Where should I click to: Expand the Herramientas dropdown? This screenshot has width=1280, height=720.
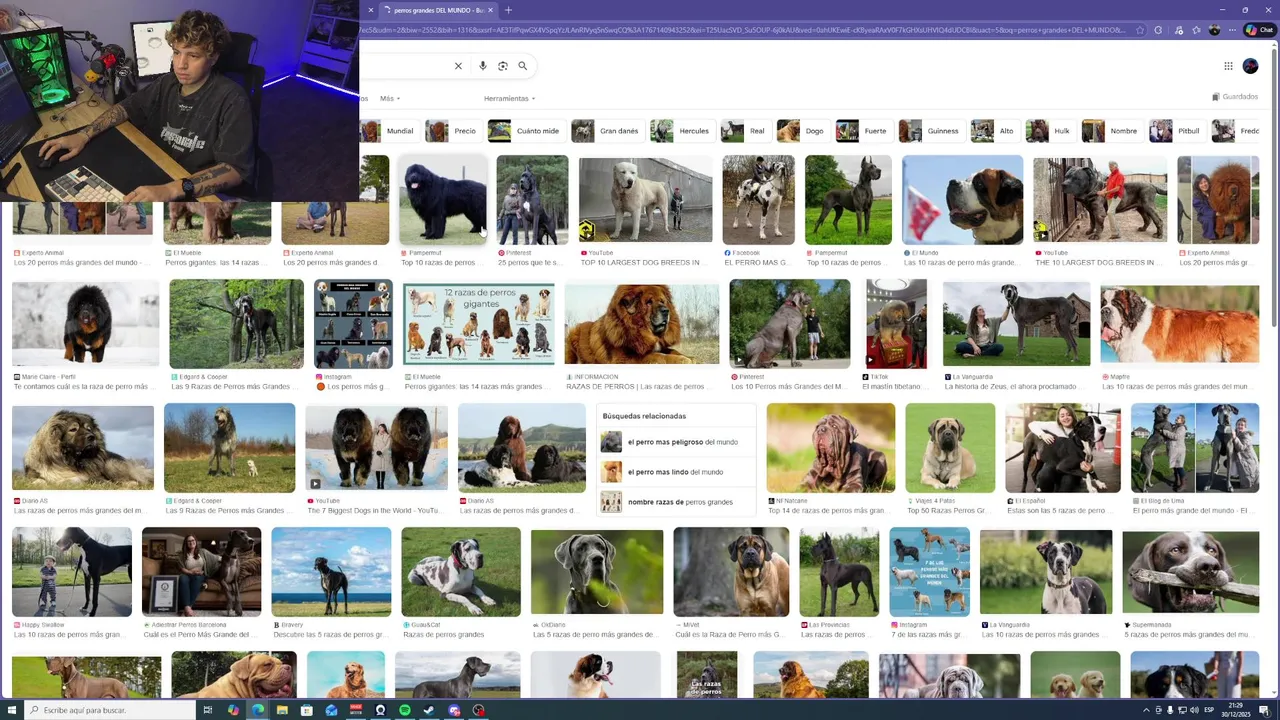509,99
